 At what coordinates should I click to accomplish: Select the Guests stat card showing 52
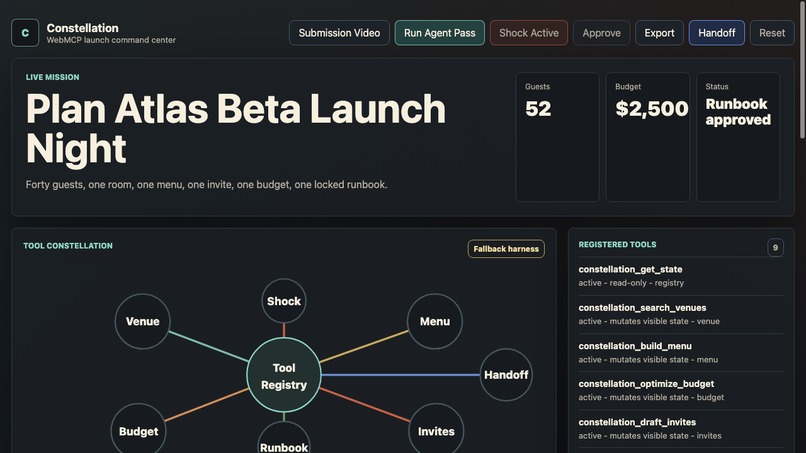(x=557, y=137)
